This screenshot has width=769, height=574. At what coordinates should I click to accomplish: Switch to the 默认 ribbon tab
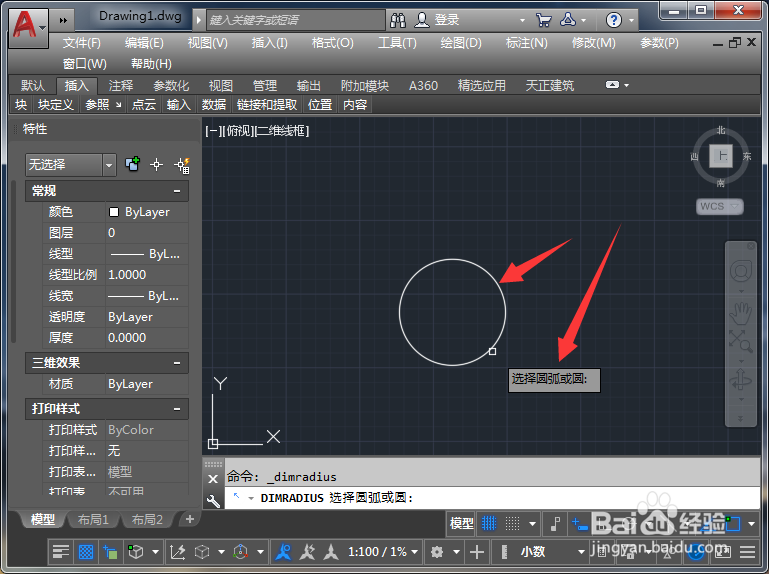[x=33, y=85]
